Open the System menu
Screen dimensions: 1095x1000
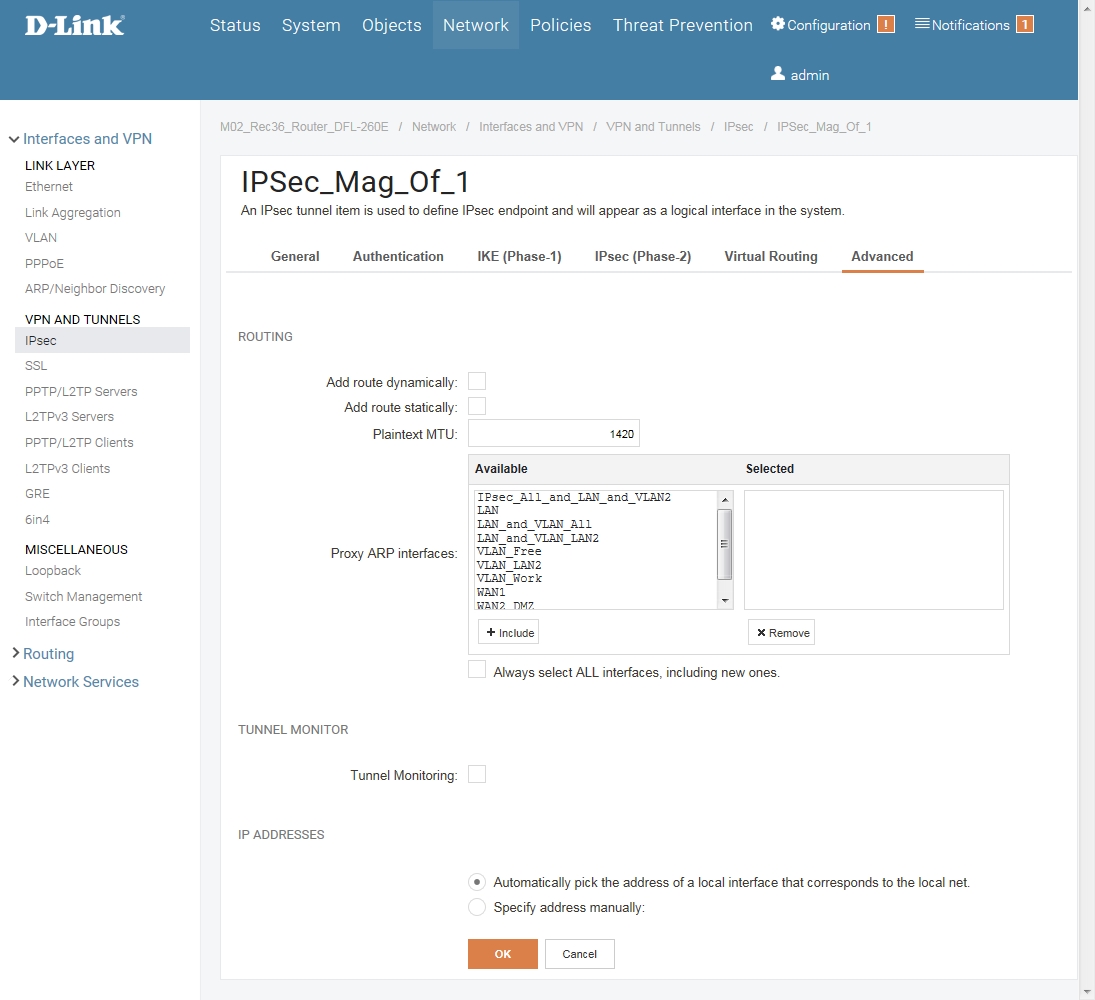[311, 25]
